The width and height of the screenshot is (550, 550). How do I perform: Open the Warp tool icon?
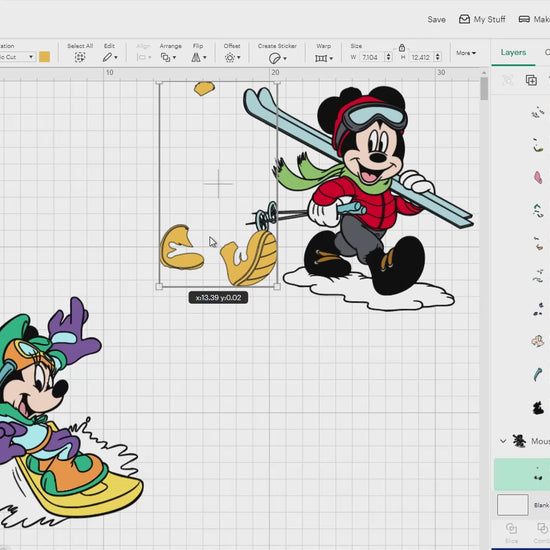point(321,58)
